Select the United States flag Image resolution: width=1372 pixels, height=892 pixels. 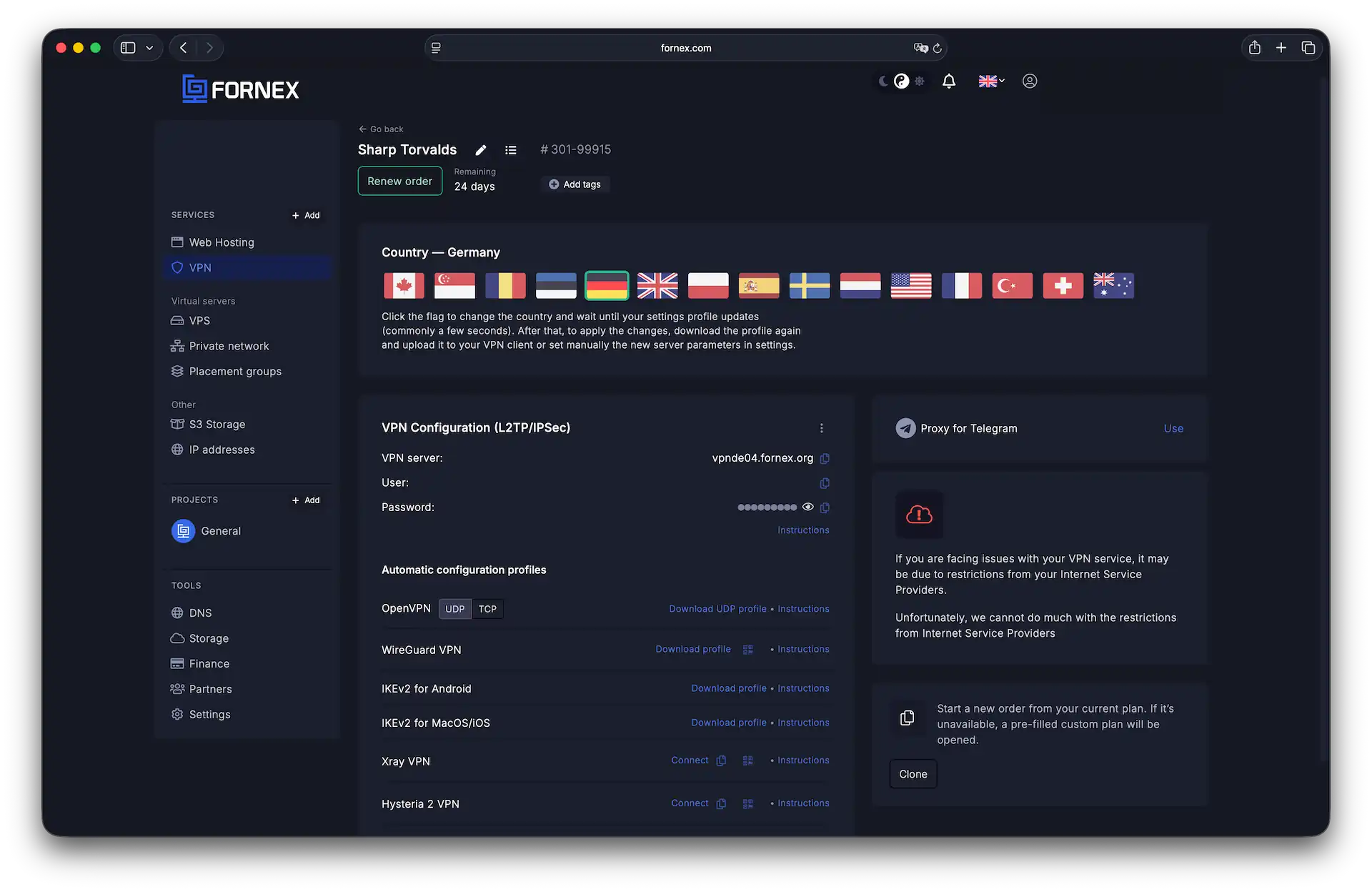(x=911, y=286)
